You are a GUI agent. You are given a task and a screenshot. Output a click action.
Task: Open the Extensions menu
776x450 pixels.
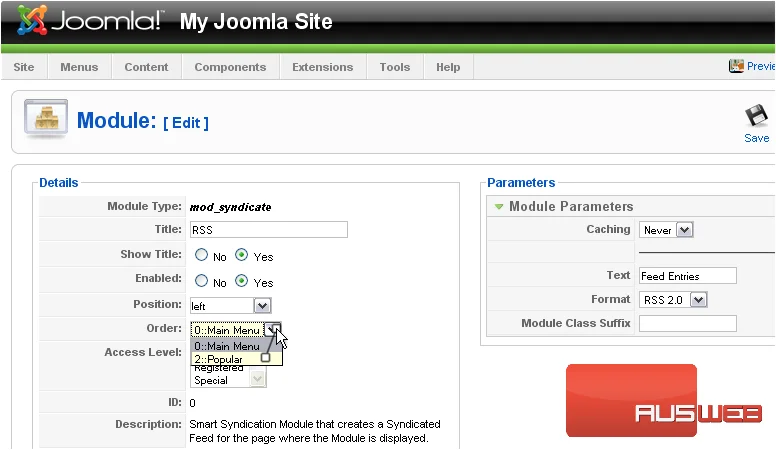click(x=323, y=67)
